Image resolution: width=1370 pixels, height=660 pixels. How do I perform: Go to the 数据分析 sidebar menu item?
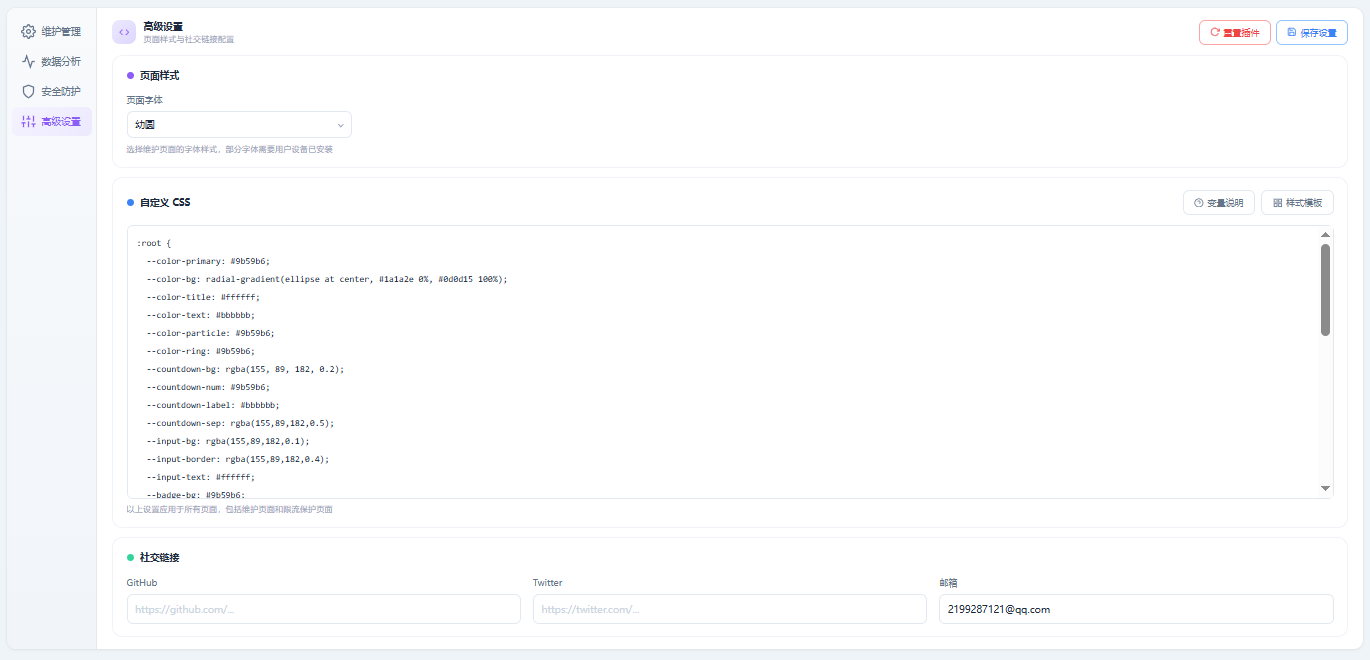point(60,62)
